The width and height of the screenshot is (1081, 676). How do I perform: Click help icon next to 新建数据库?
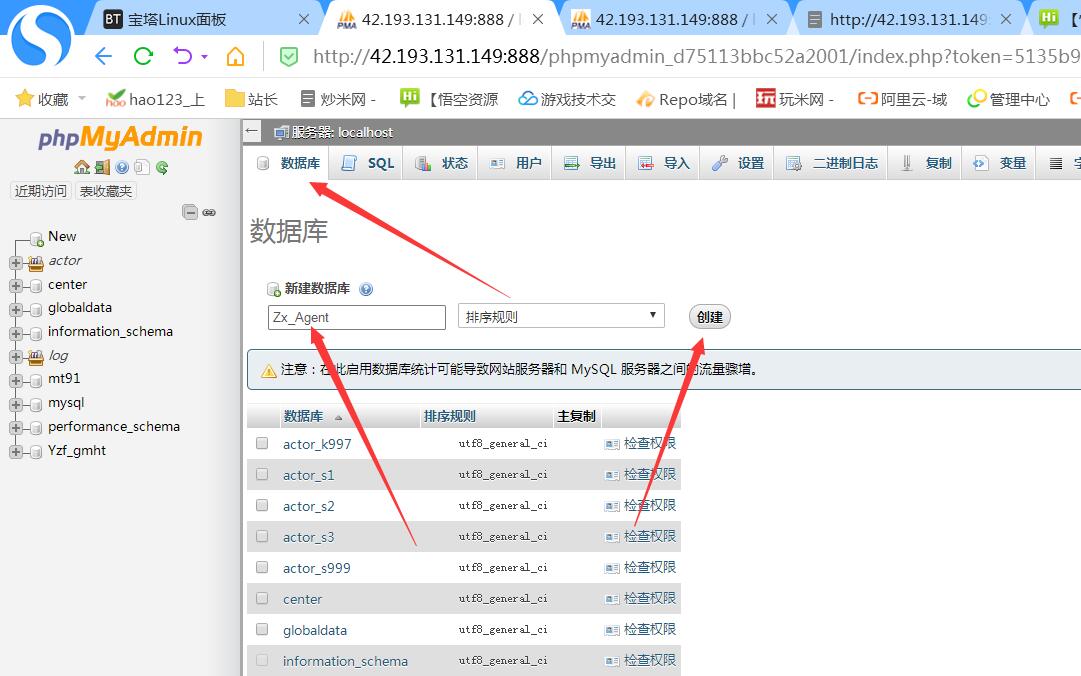tap(366, 289)
